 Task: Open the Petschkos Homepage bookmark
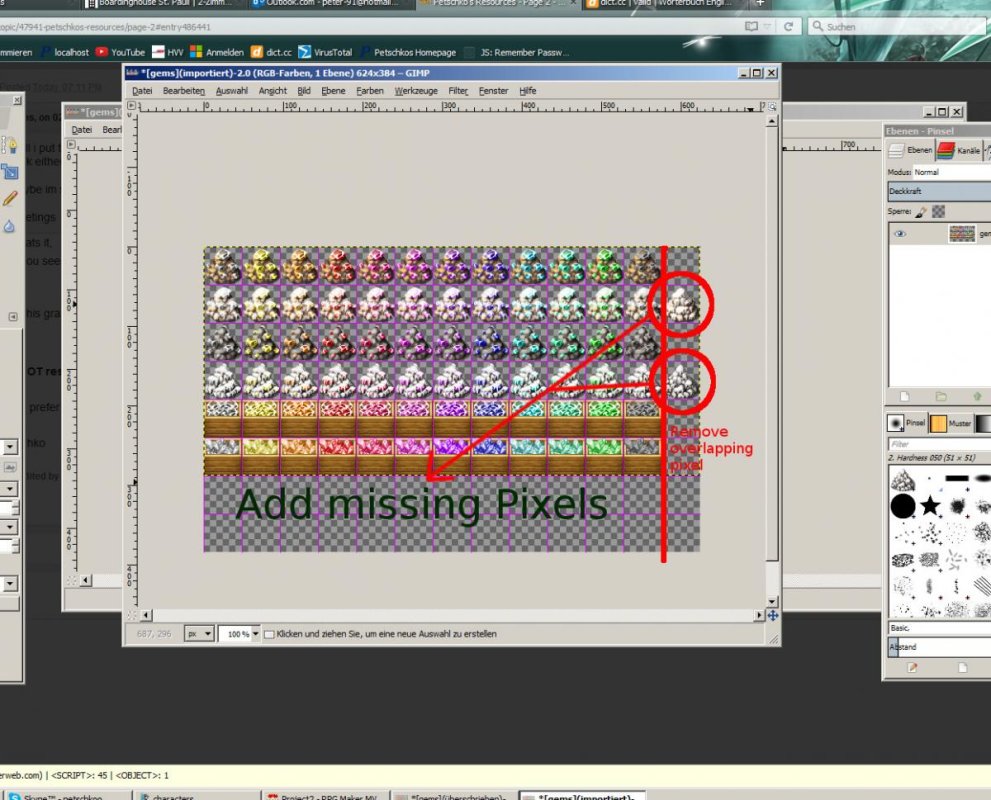coord(408,52)
